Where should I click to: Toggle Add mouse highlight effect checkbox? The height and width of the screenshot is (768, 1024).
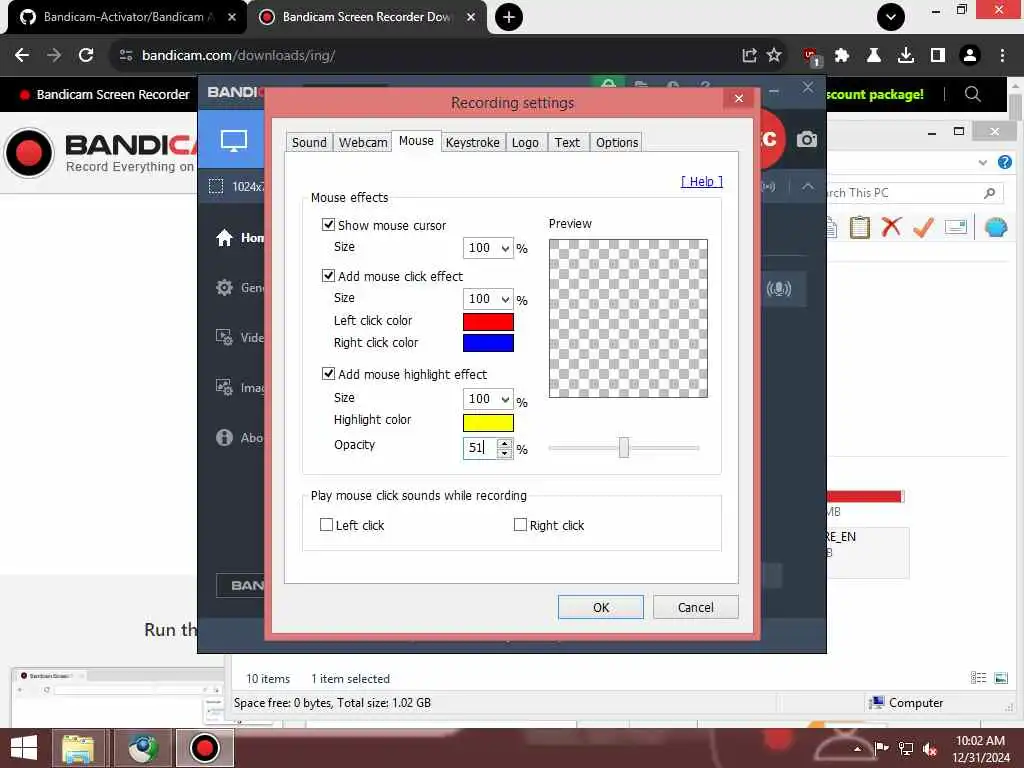coord(328,374)
